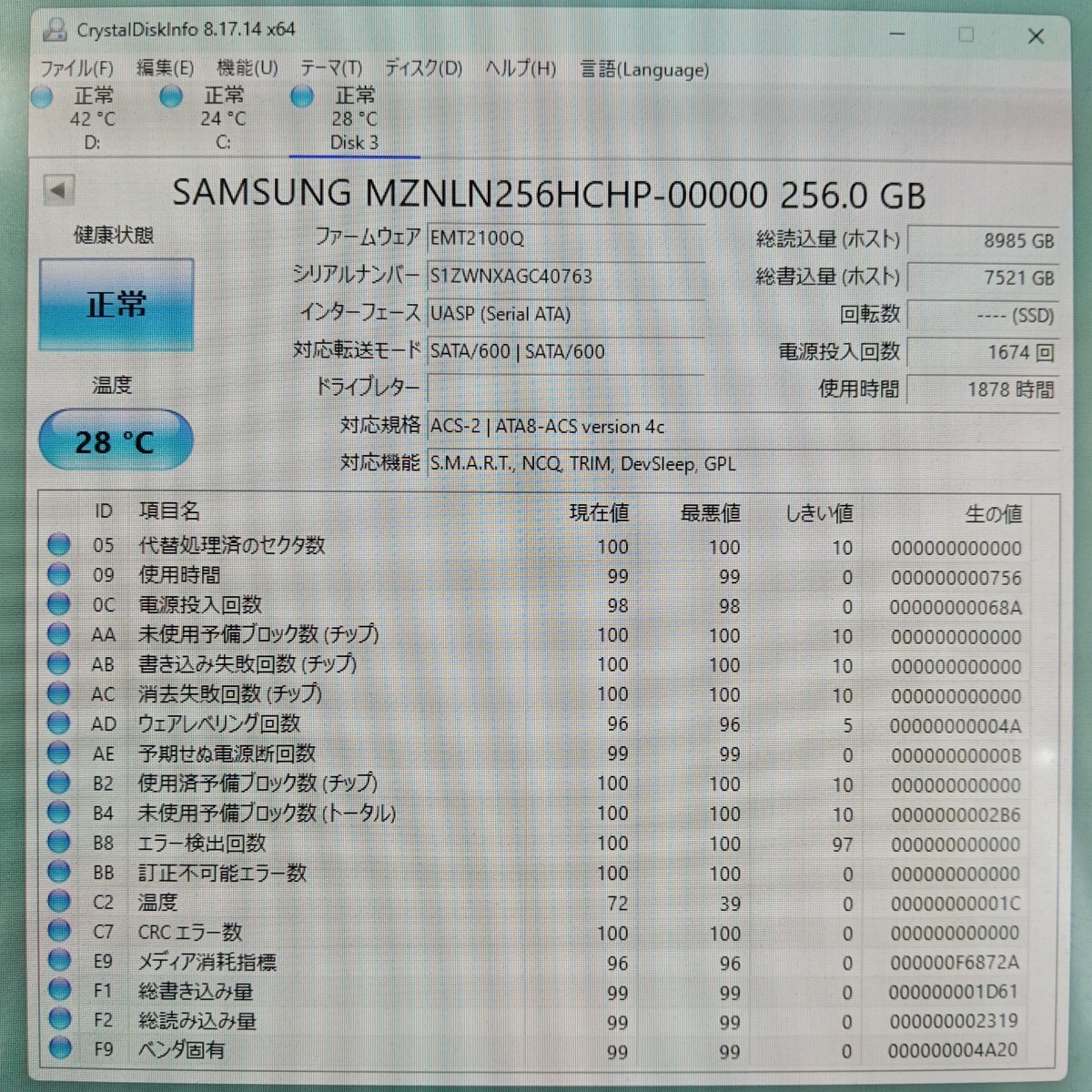Image resolution: width=1092 pixels, height=1092 pixels.
Task: Click rotation rate value ---- (SSD)
Action: [x=983, y=315]
